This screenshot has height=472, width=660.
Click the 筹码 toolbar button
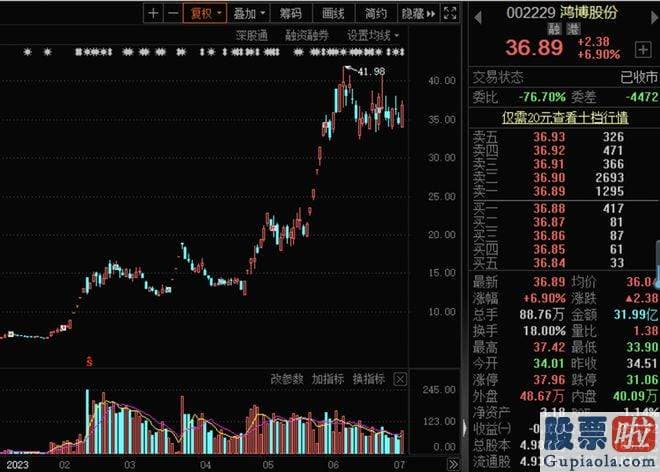(x=291, y=14)
